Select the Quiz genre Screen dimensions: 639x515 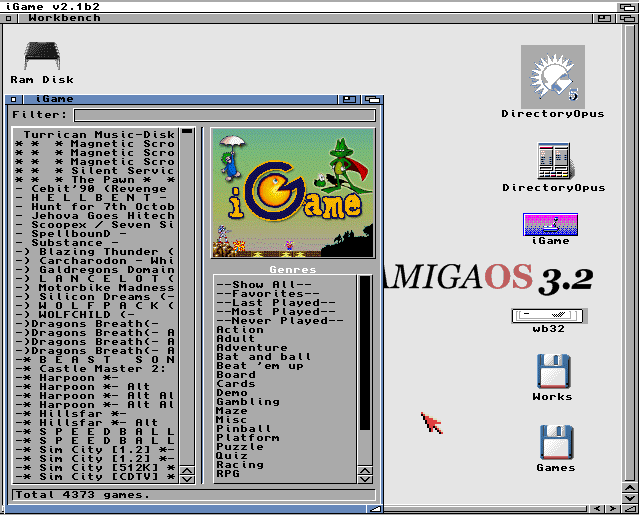coord(232,455)
